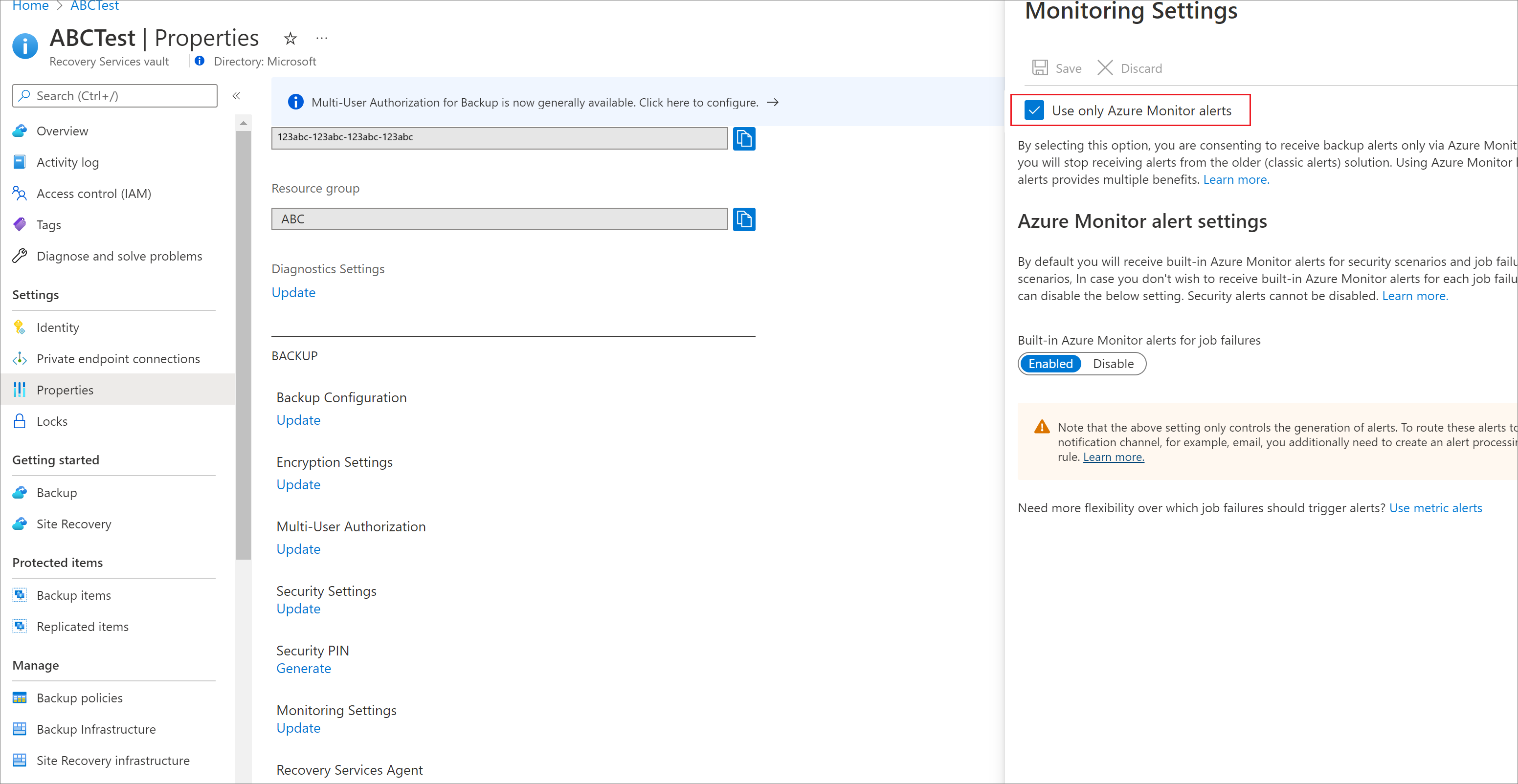1518x784 pixels.
Task: Click the Backup icon under Getting started
Action: pos(20,491)
